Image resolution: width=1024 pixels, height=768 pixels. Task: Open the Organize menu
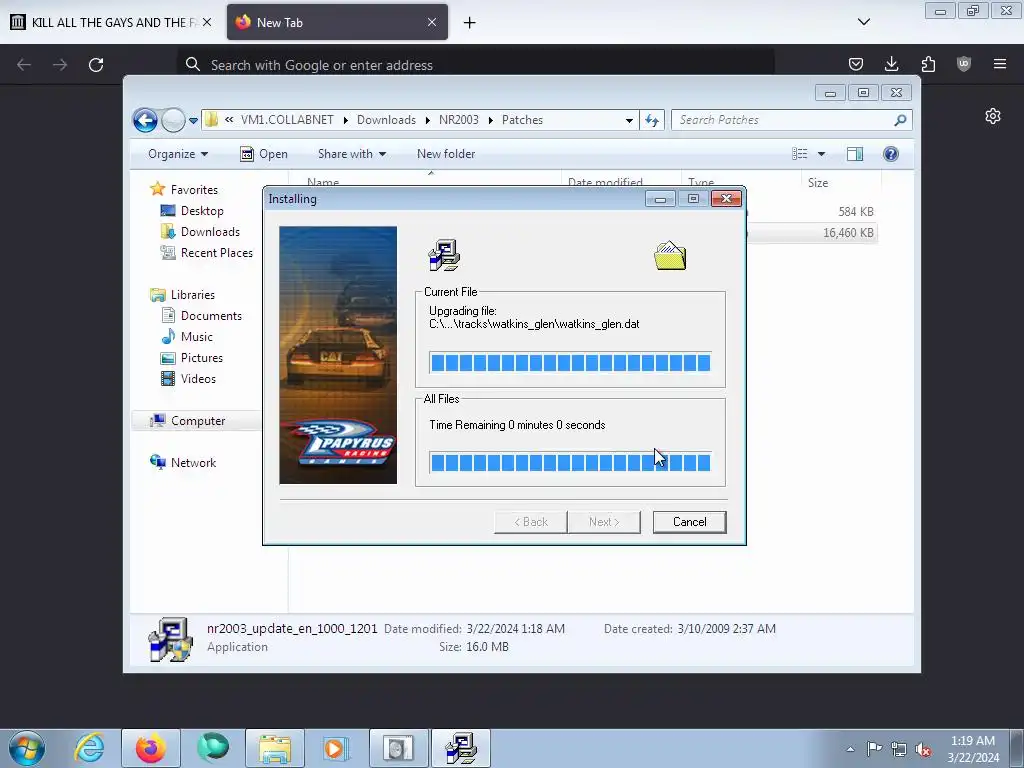(x=178, y=154)
